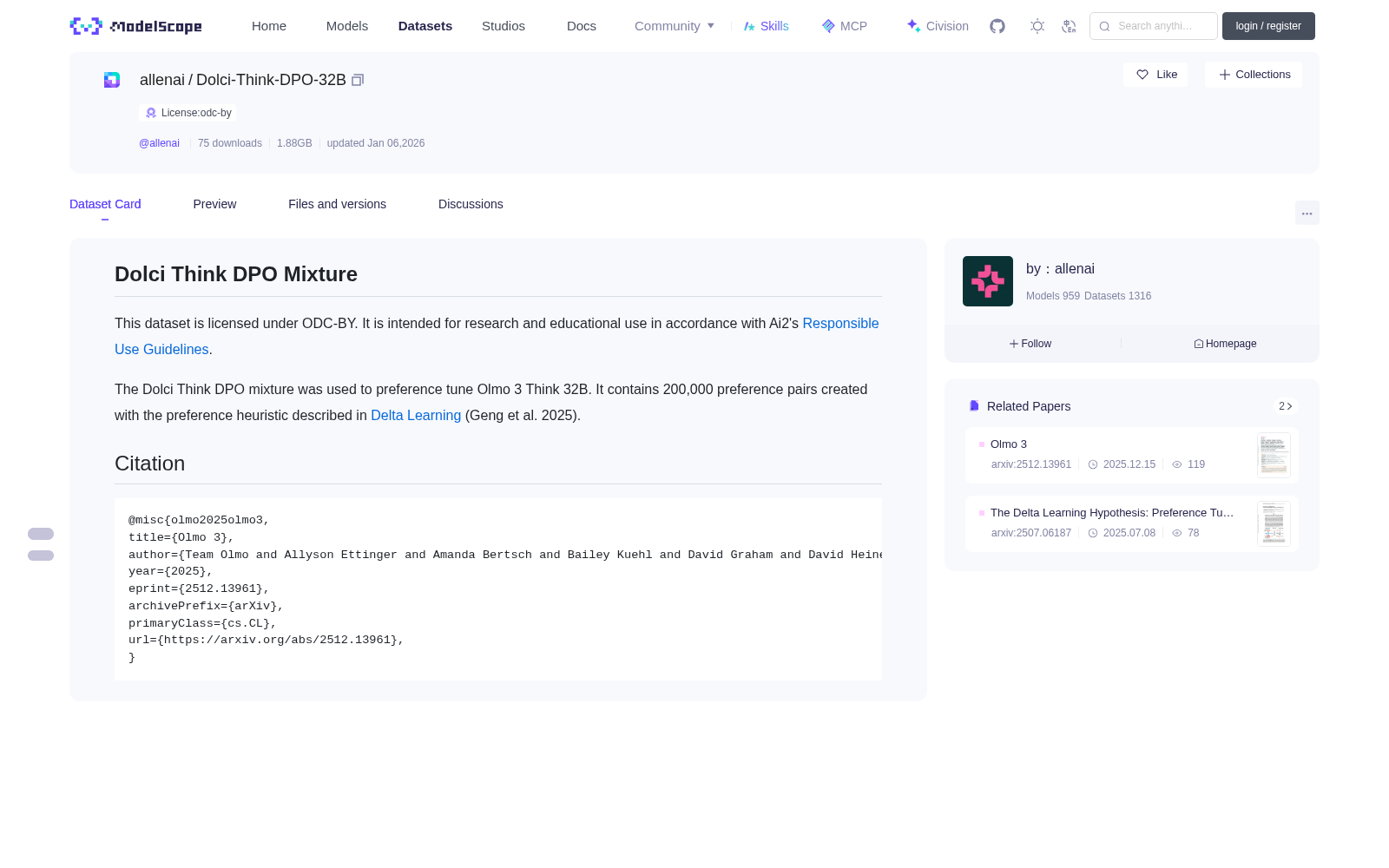The image size is (1389, 868).
Task: Click the '75 downloads' text
Action: [x=230, y=143]
